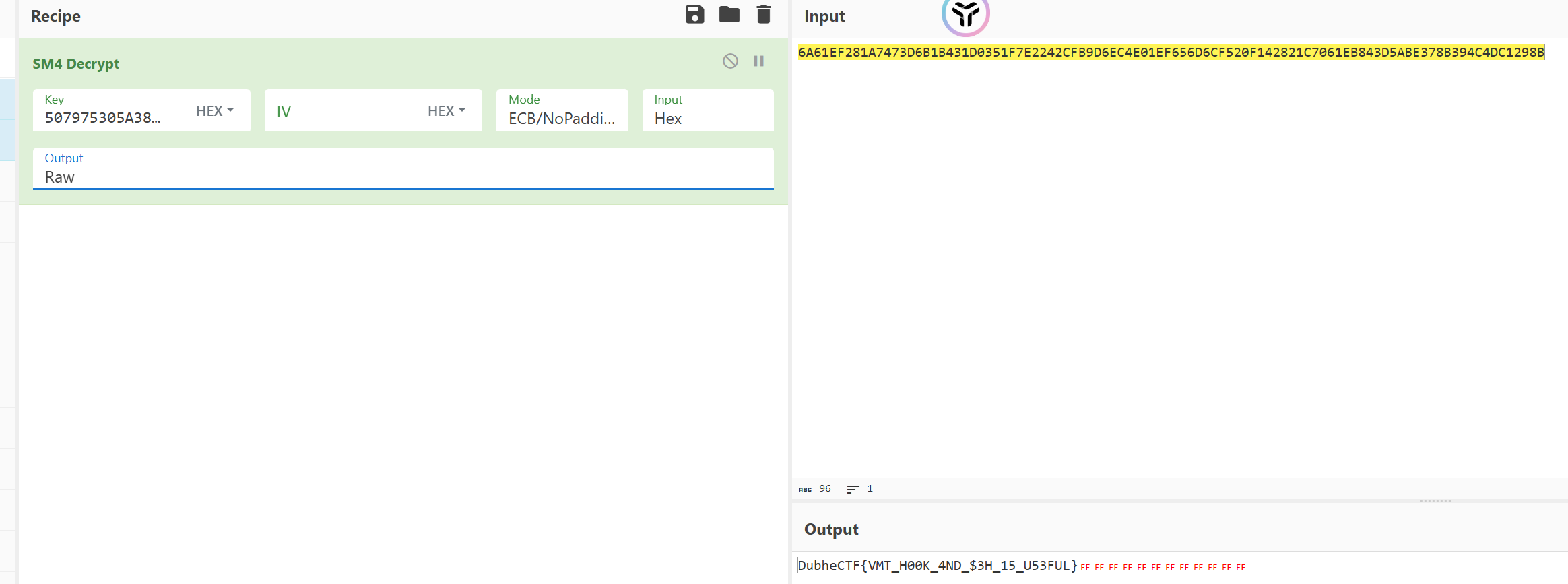Click the Recipe pane header
This screenshot has width=1568, height=584.
[x=56, y=16]
